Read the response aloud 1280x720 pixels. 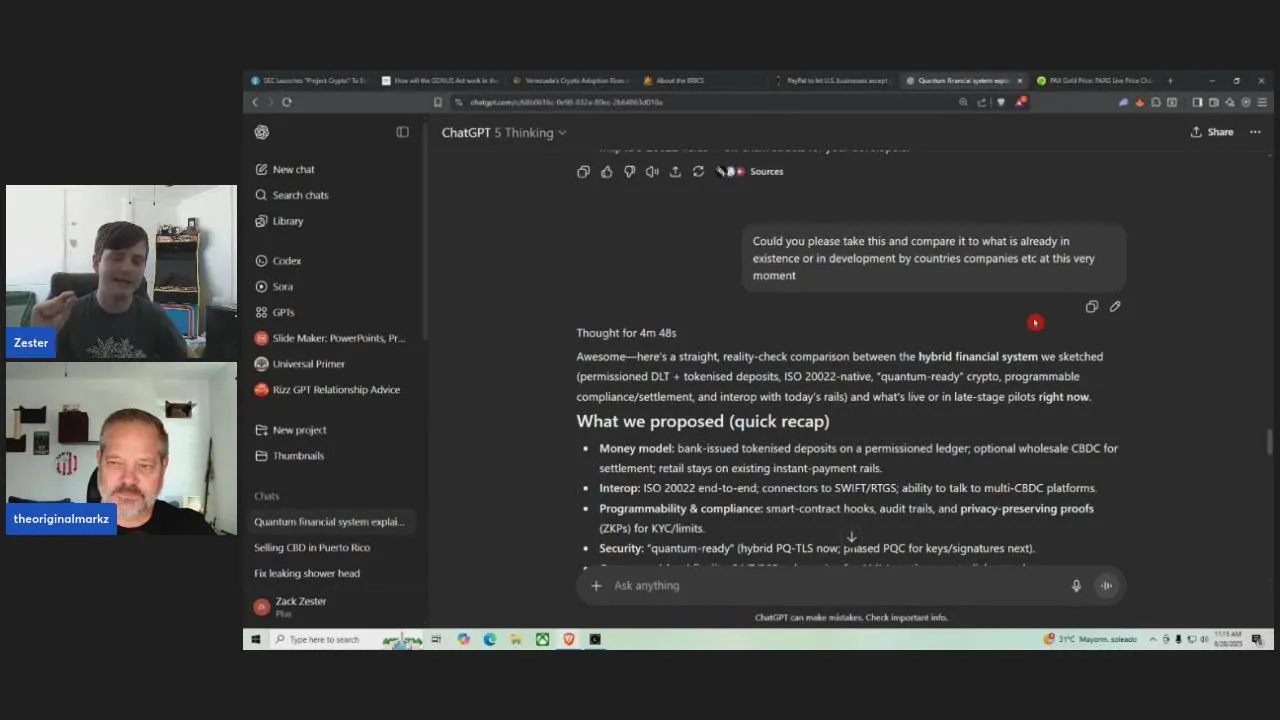(x=652, y=172)
